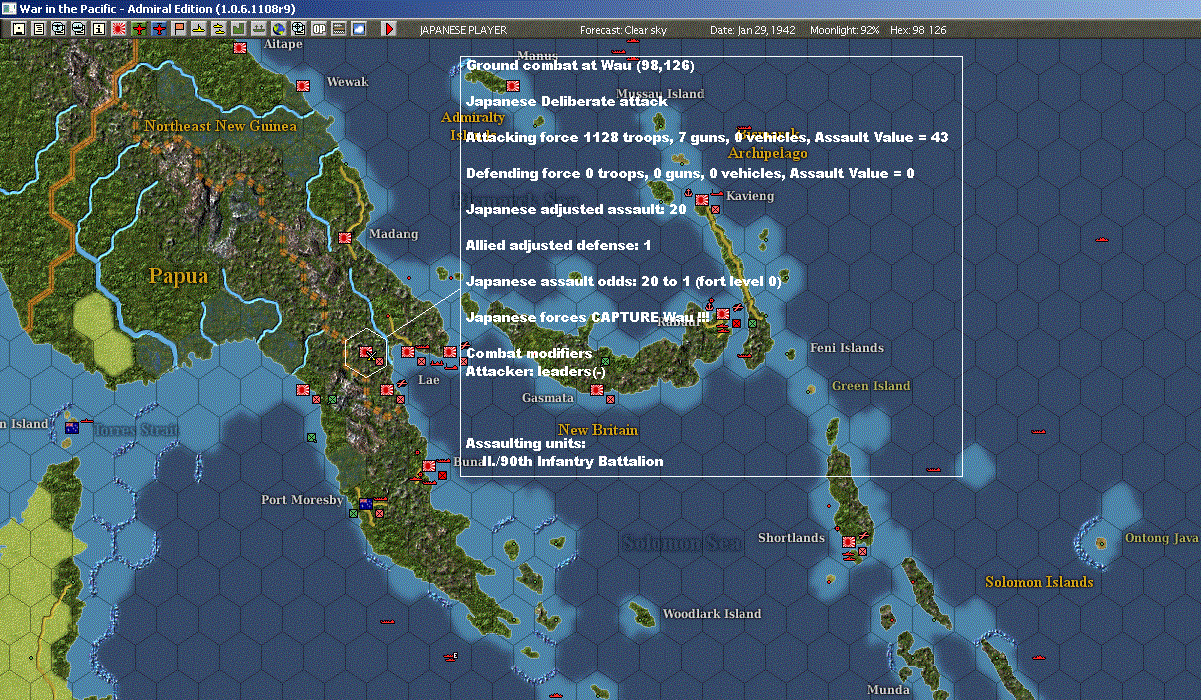Click the red play arrow to end turn
This screenshot has width=1201, height=700.
pyautogui.click(x=389, y=29)
